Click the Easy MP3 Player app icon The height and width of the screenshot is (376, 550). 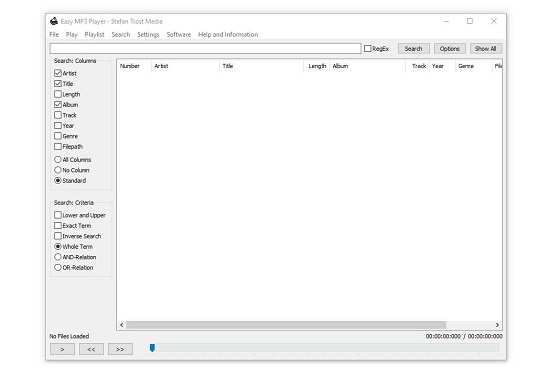[54, 21]
